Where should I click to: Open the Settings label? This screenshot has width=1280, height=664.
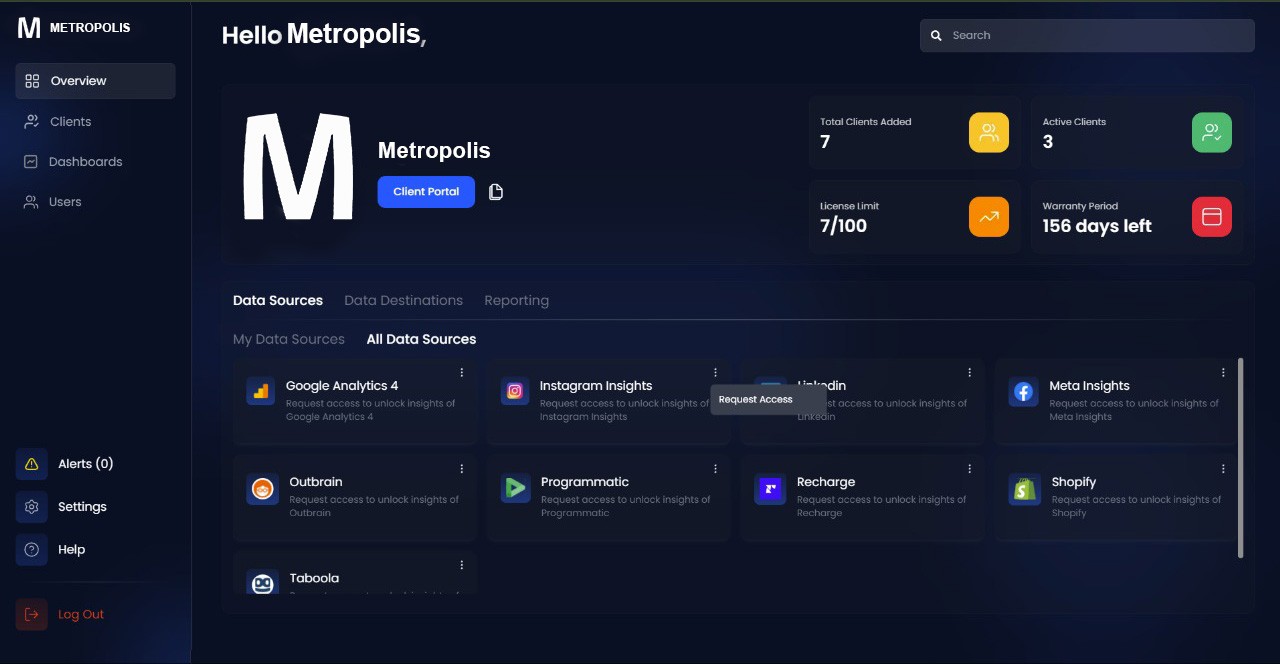82,507
